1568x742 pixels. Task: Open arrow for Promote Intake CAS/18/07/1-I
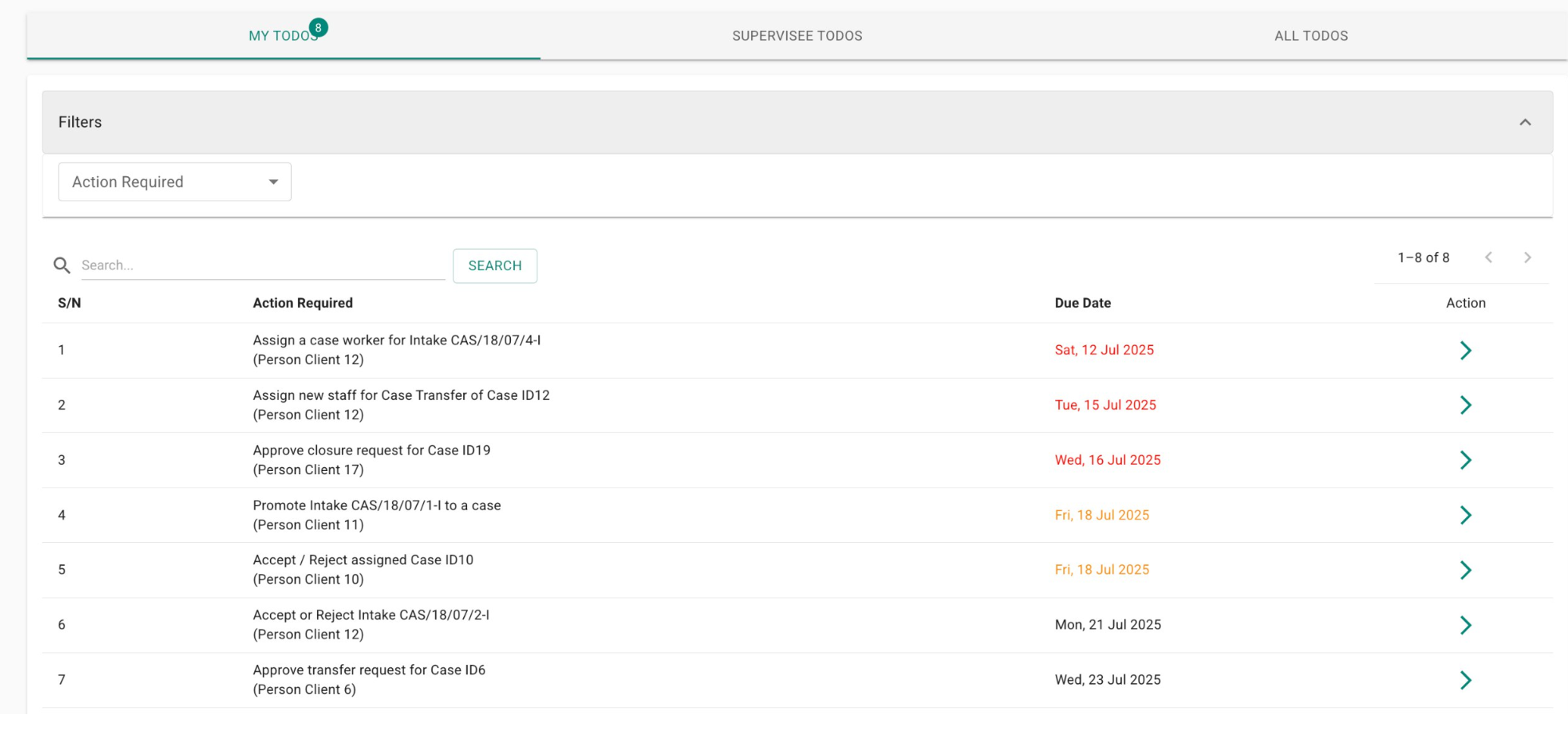tap(1465, 515)
